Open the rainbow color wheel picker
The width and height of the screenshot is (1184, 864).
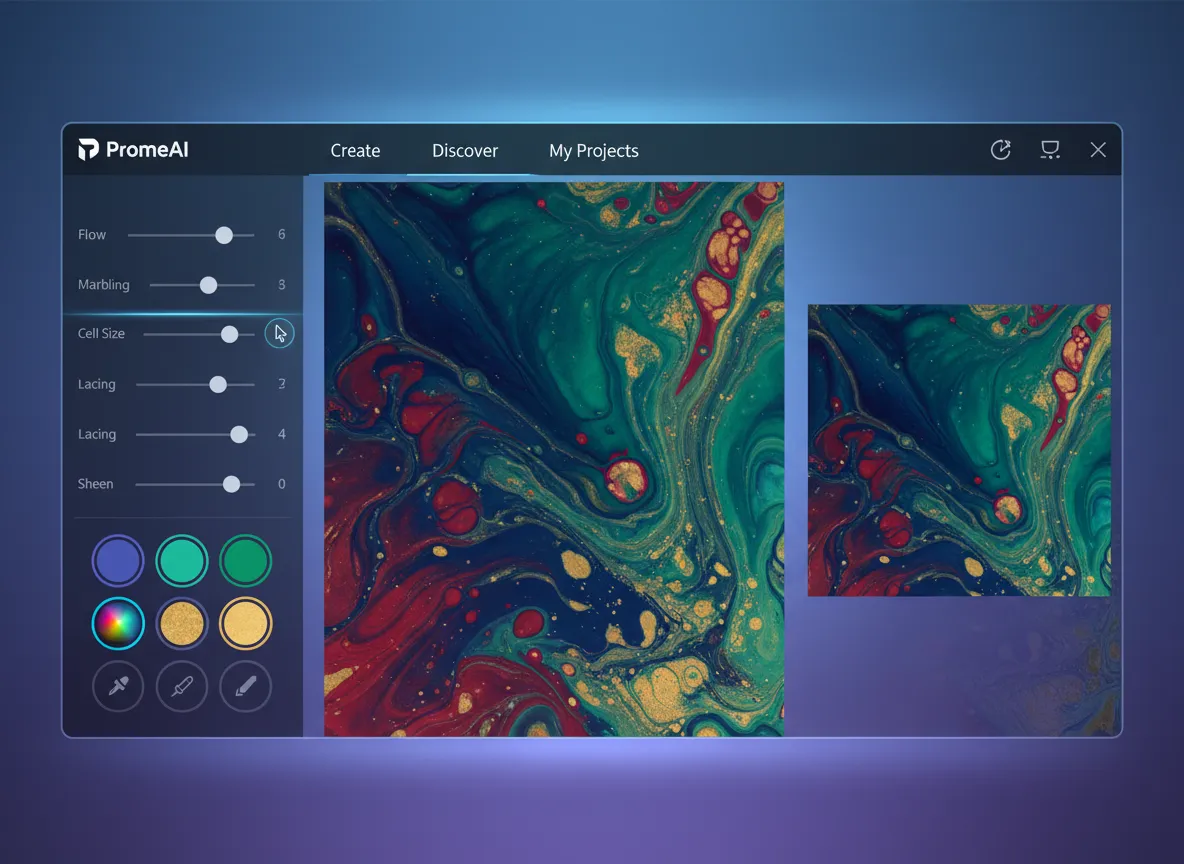[x=118, y=624]
